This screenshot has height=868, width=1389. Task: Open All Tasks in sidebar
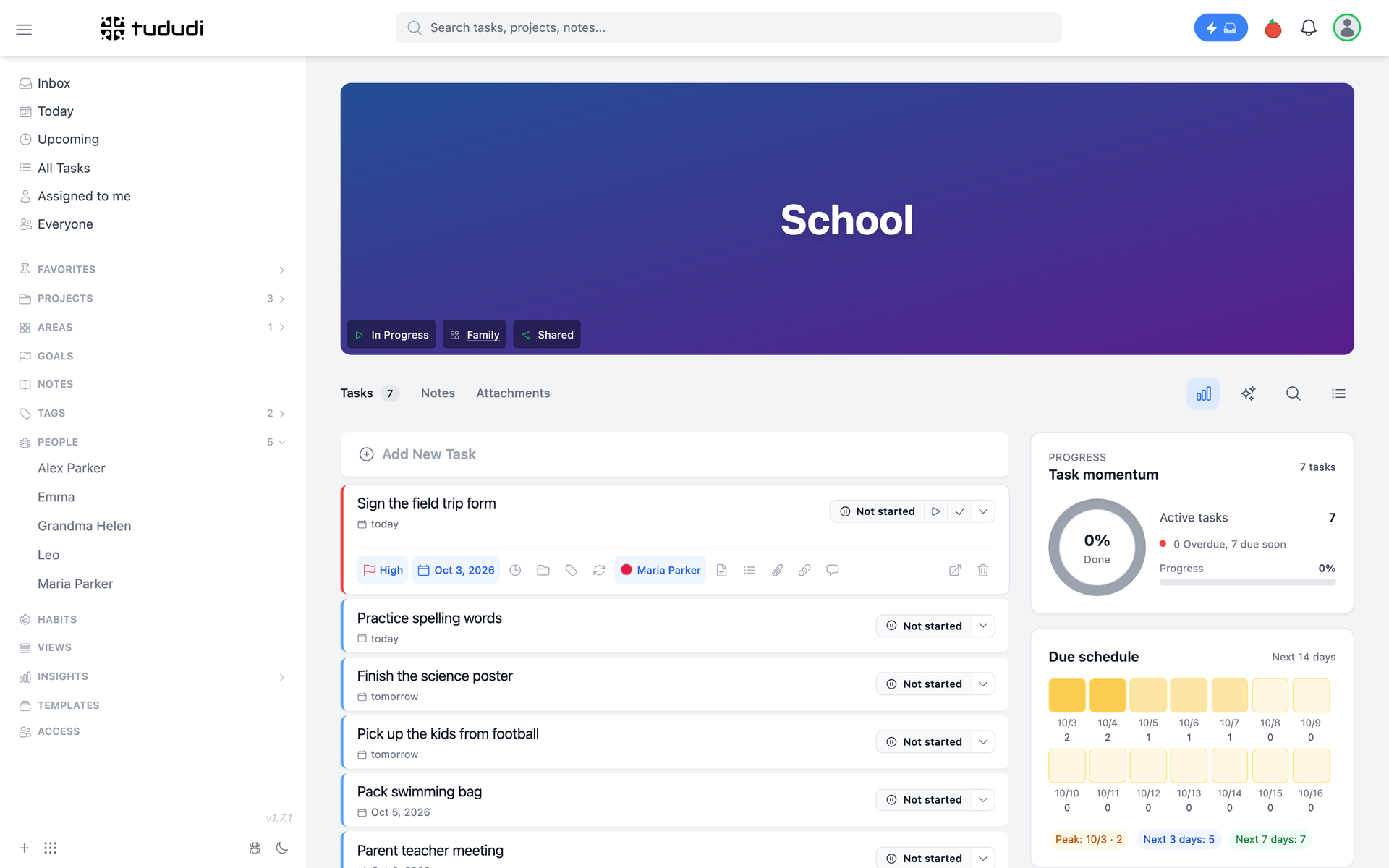(64, 168)
